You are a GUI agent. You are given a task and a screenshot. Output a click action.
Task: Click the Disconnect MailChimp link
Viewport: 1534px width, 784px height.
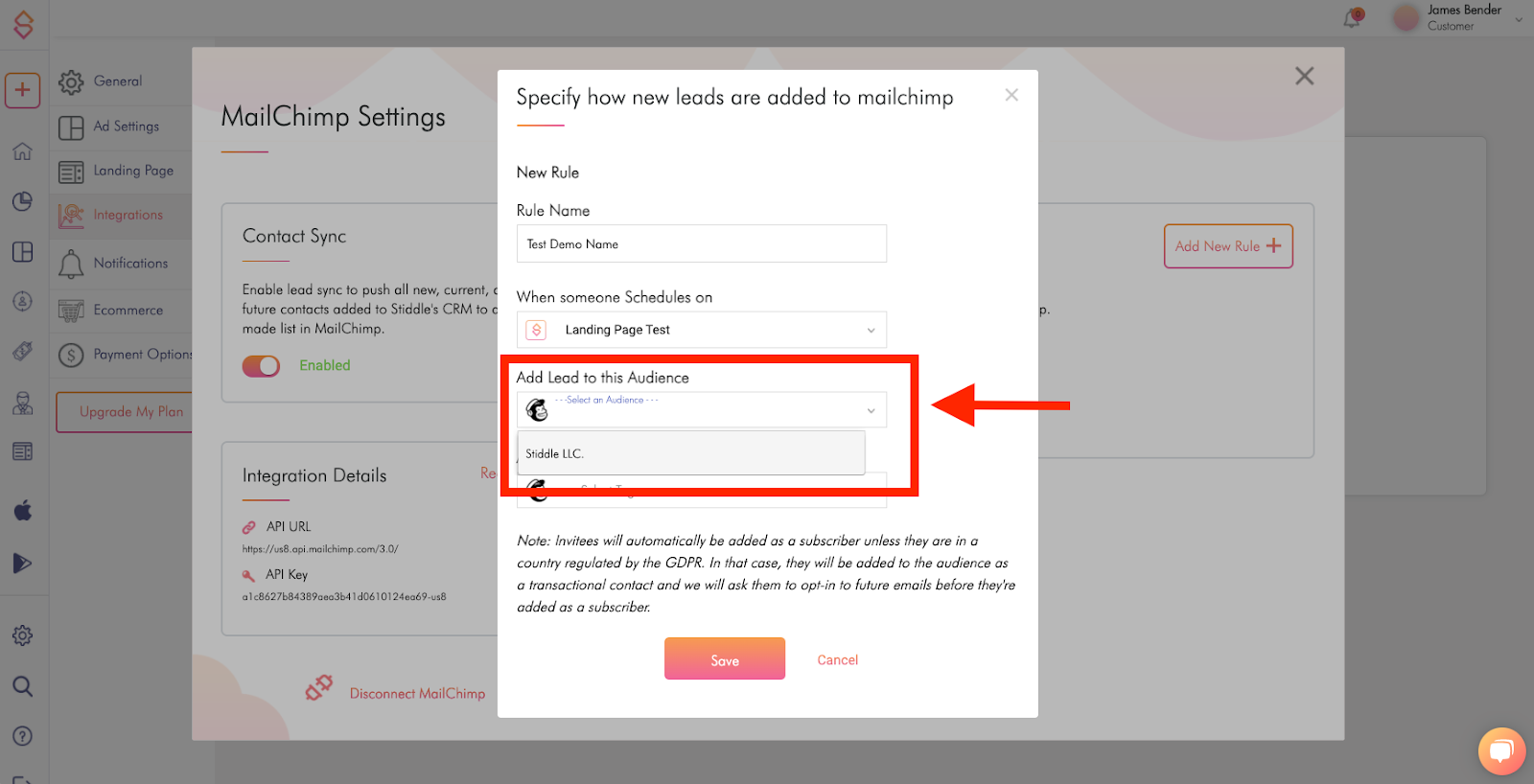[x=417, y=694]
